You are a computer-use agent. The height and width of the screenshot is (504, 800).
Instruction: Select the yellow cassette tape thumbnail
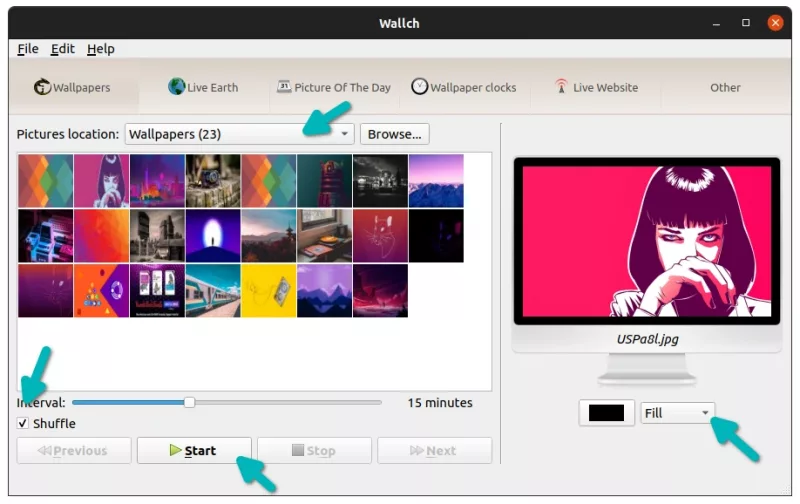(x=269, y=291)
